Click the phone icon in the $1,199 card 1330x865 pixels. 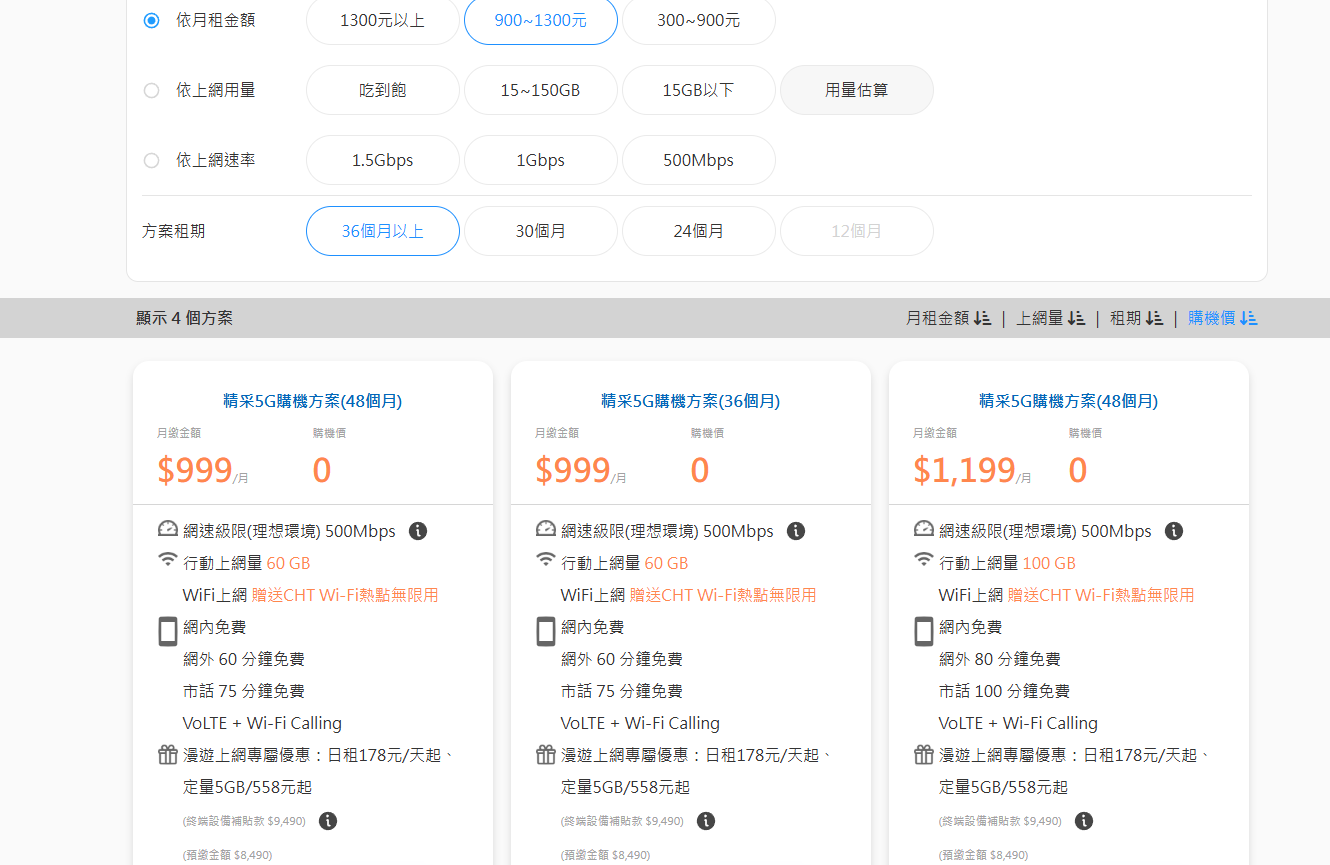coord(924,631)
